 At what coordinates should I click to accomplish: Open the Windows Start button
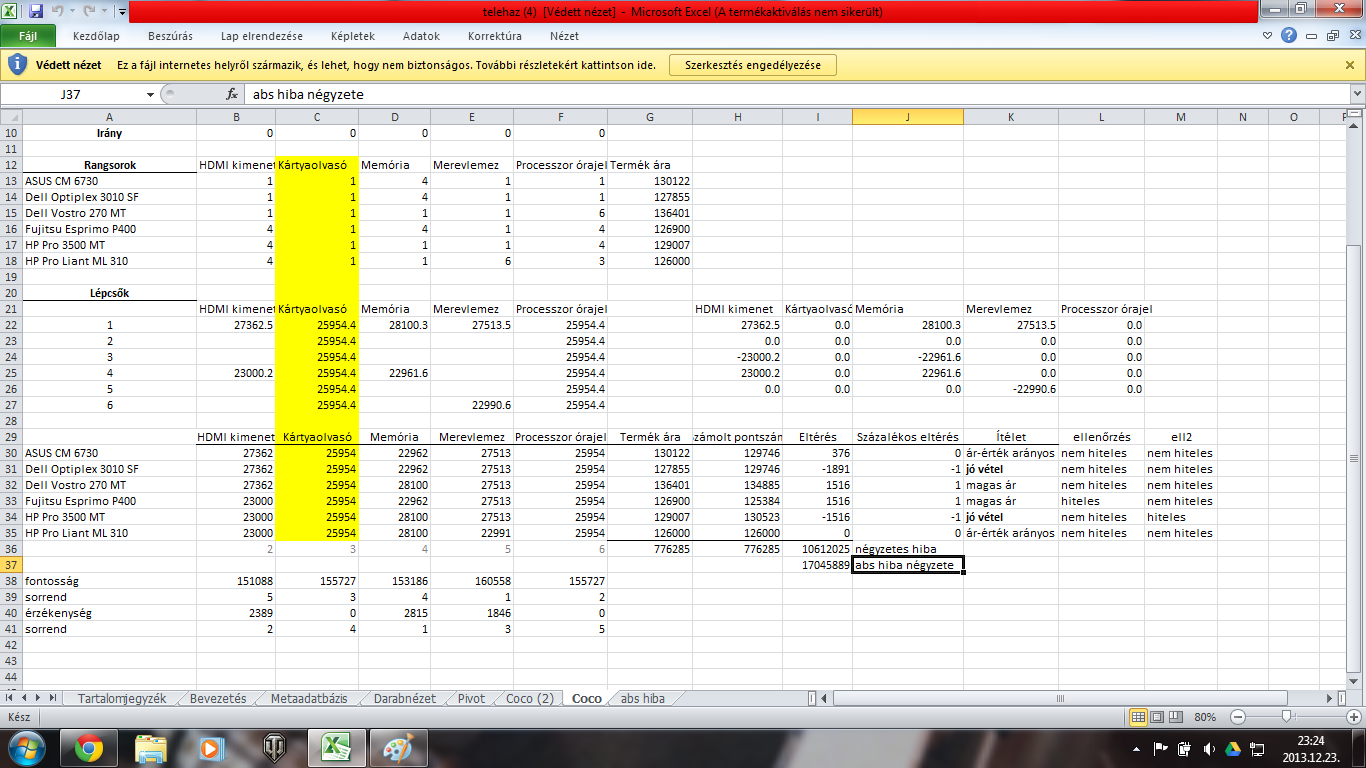[x=27, y=747]
